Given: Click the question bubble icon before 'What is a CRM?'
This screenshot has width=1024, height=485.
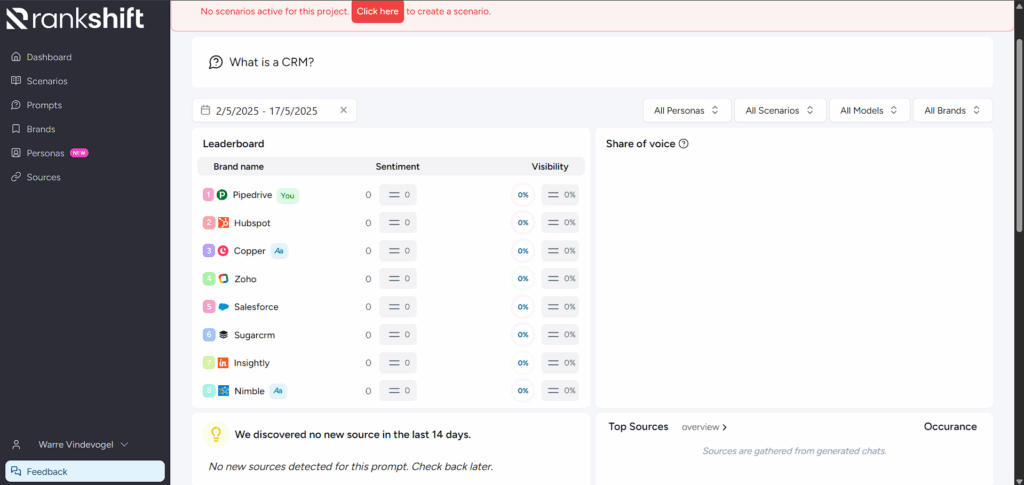Looking at the screenshot, I should click(x=216, y=62).
